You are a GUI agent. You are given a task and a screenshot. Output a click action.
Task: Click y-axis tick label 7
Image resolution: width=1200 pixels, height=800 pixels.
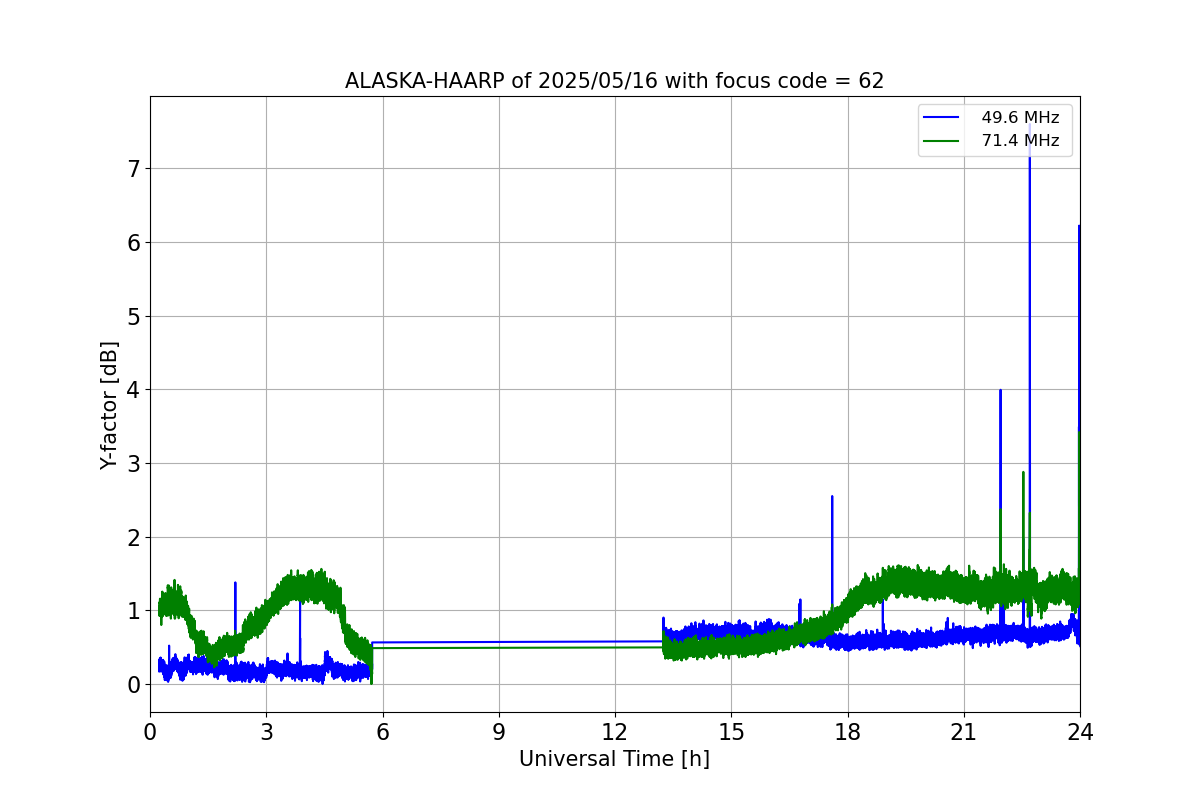click(133, 168)
